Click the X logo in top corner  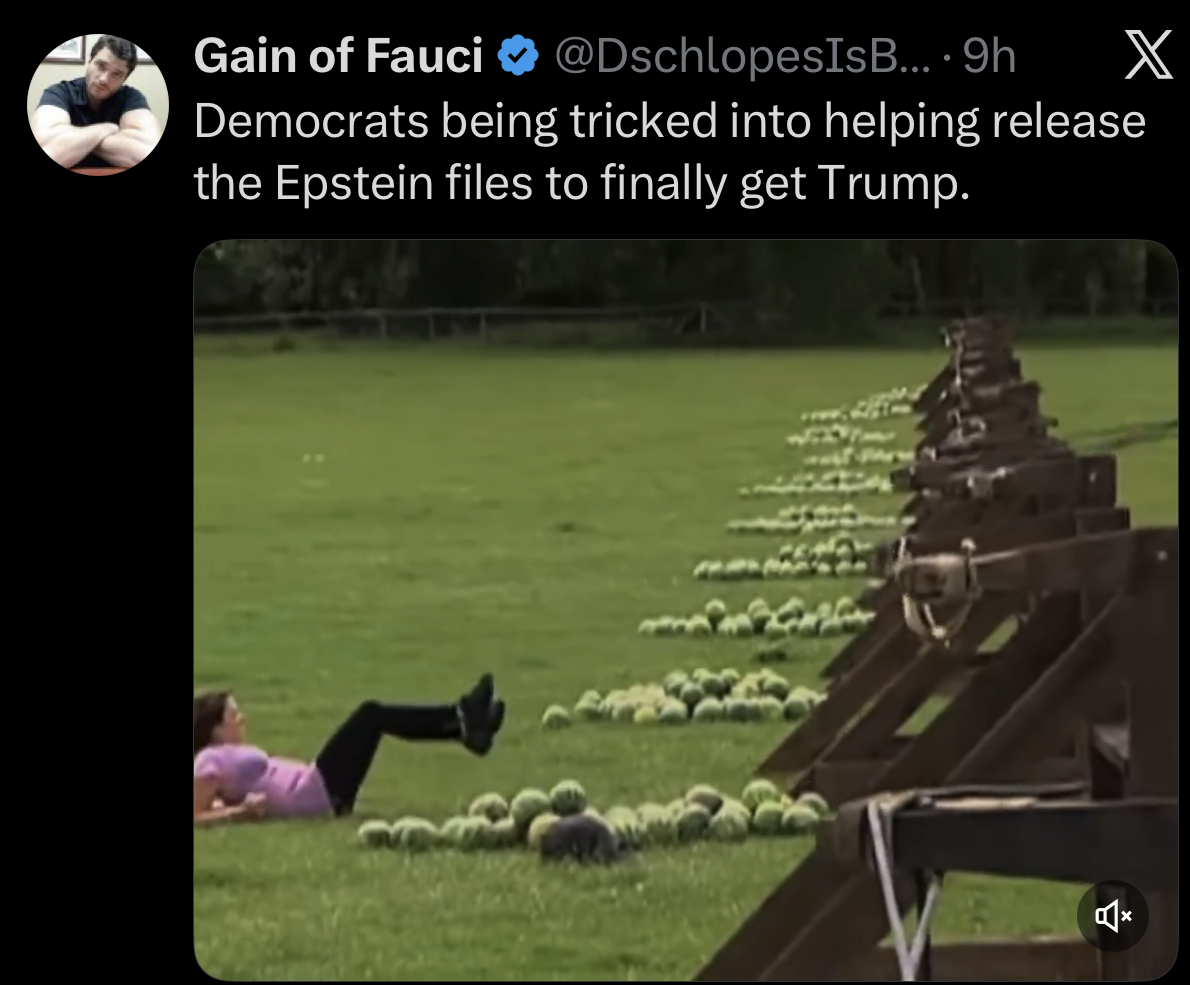1148,55
